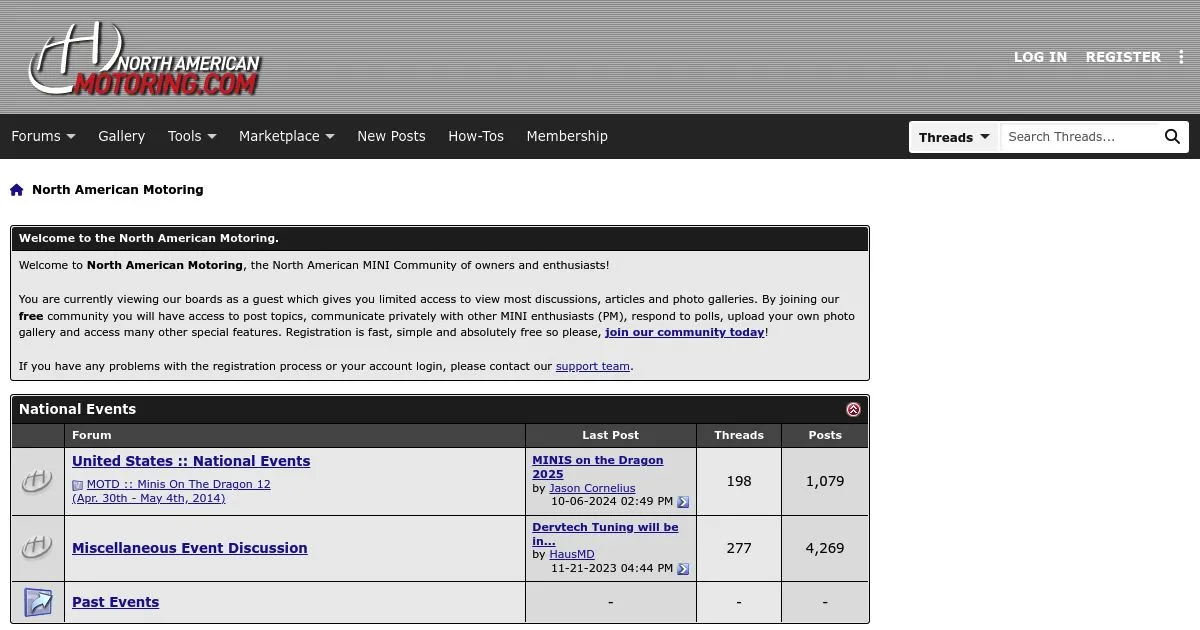Click the small icon beside MOTD subforum
The image size is (1200, 630).
tap(77, 485)
